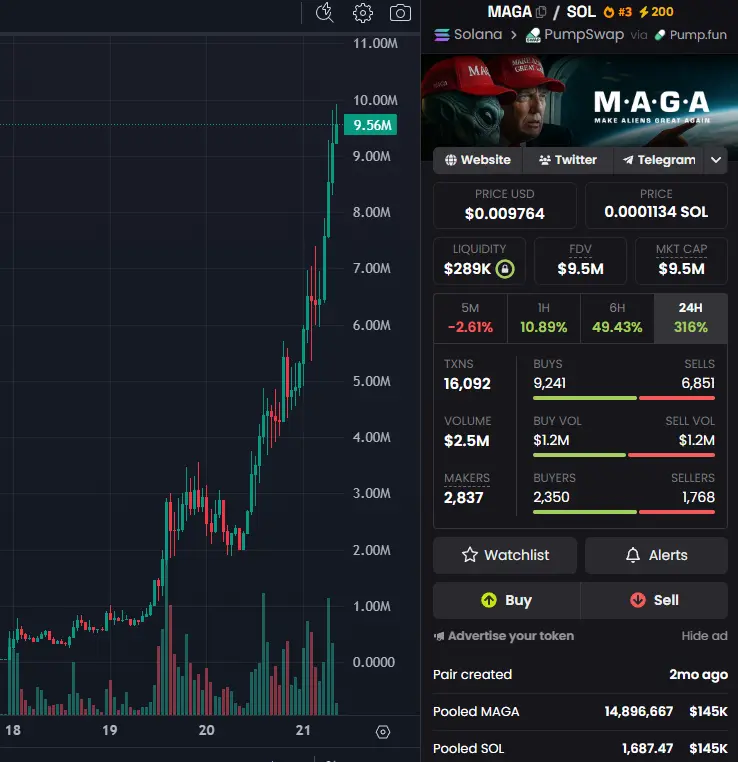Click the FDV $9.5M box

point(580,261)
